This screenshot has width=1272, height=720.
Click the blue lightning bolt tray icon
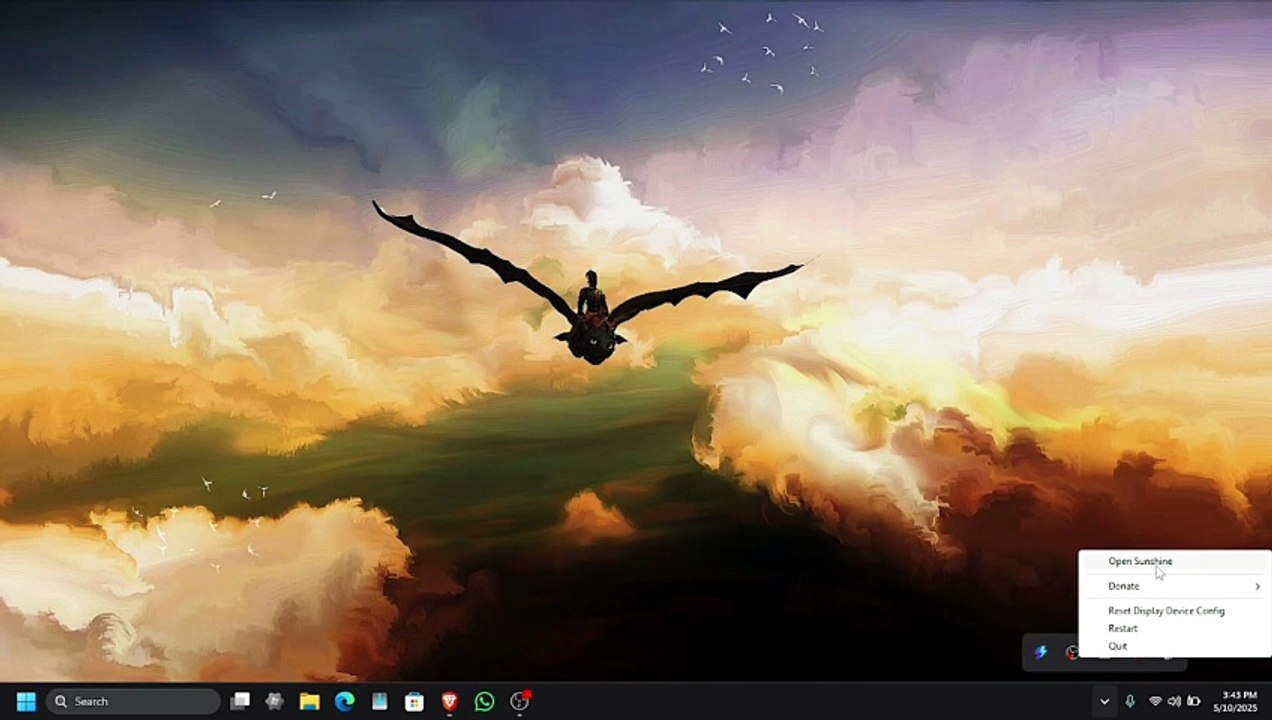(1041, 652)
